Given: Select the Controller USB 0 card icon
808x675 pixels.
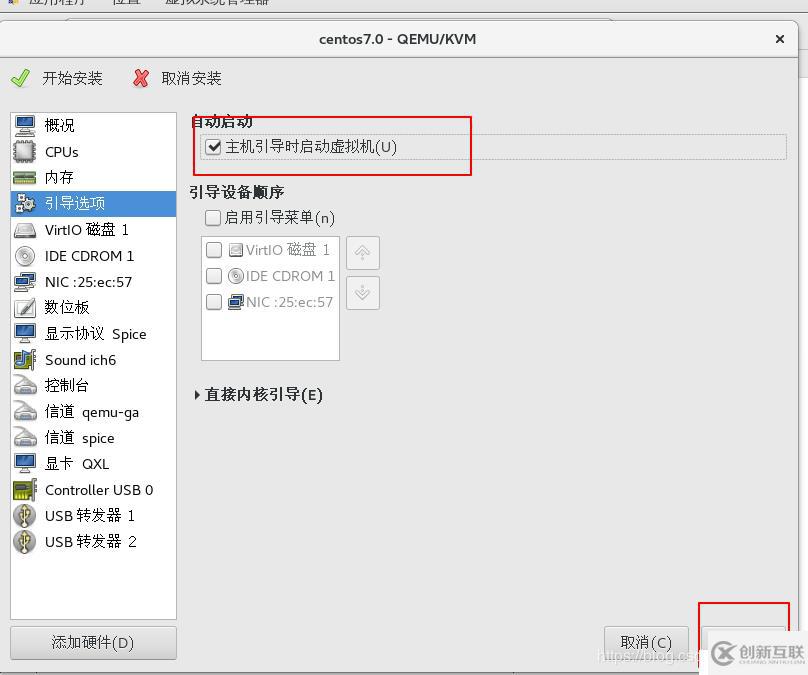Looking at the screenshot, I should pos(25,490).
